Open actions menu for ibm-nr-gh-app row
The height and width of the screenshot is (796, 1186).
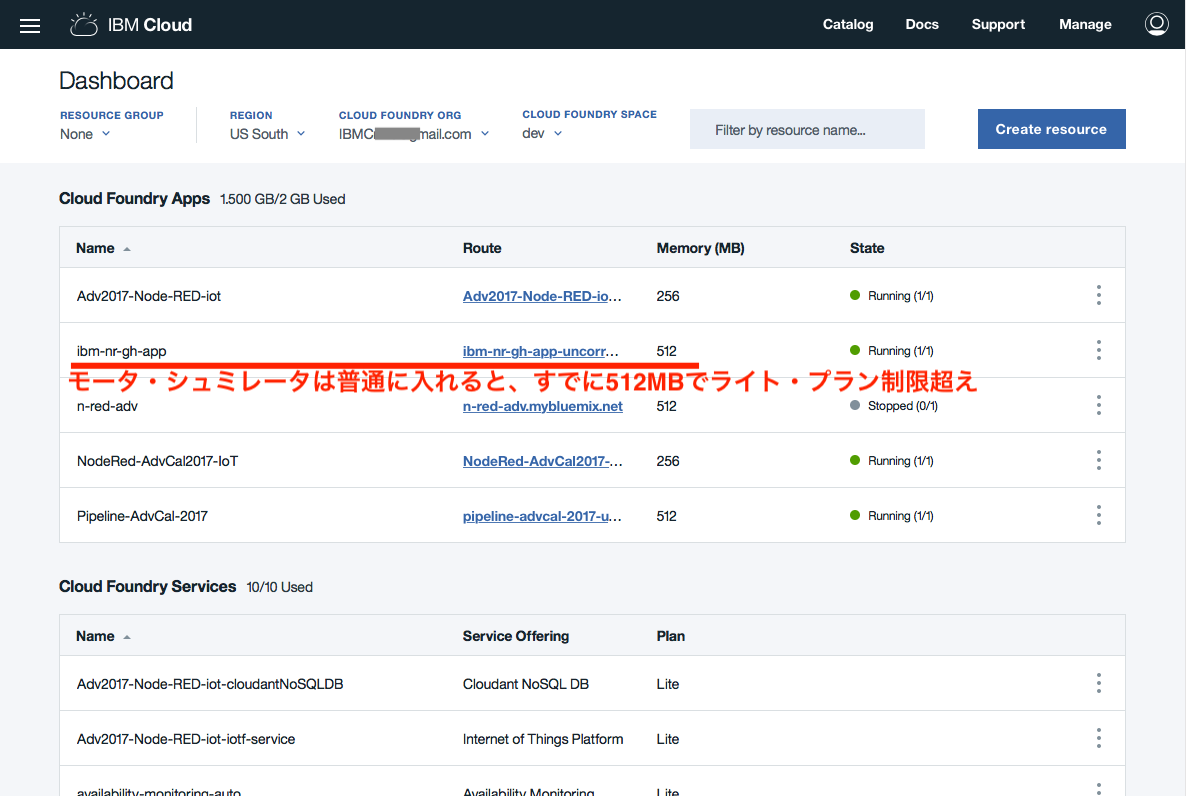tap(1098, 350)
